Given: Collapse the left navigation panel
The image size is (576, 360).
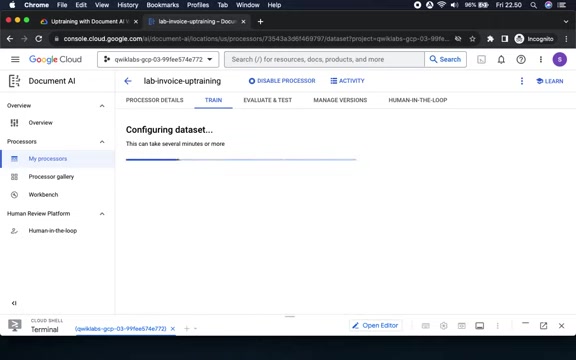Looking at the screenshot, I should [x=14, y=303].
